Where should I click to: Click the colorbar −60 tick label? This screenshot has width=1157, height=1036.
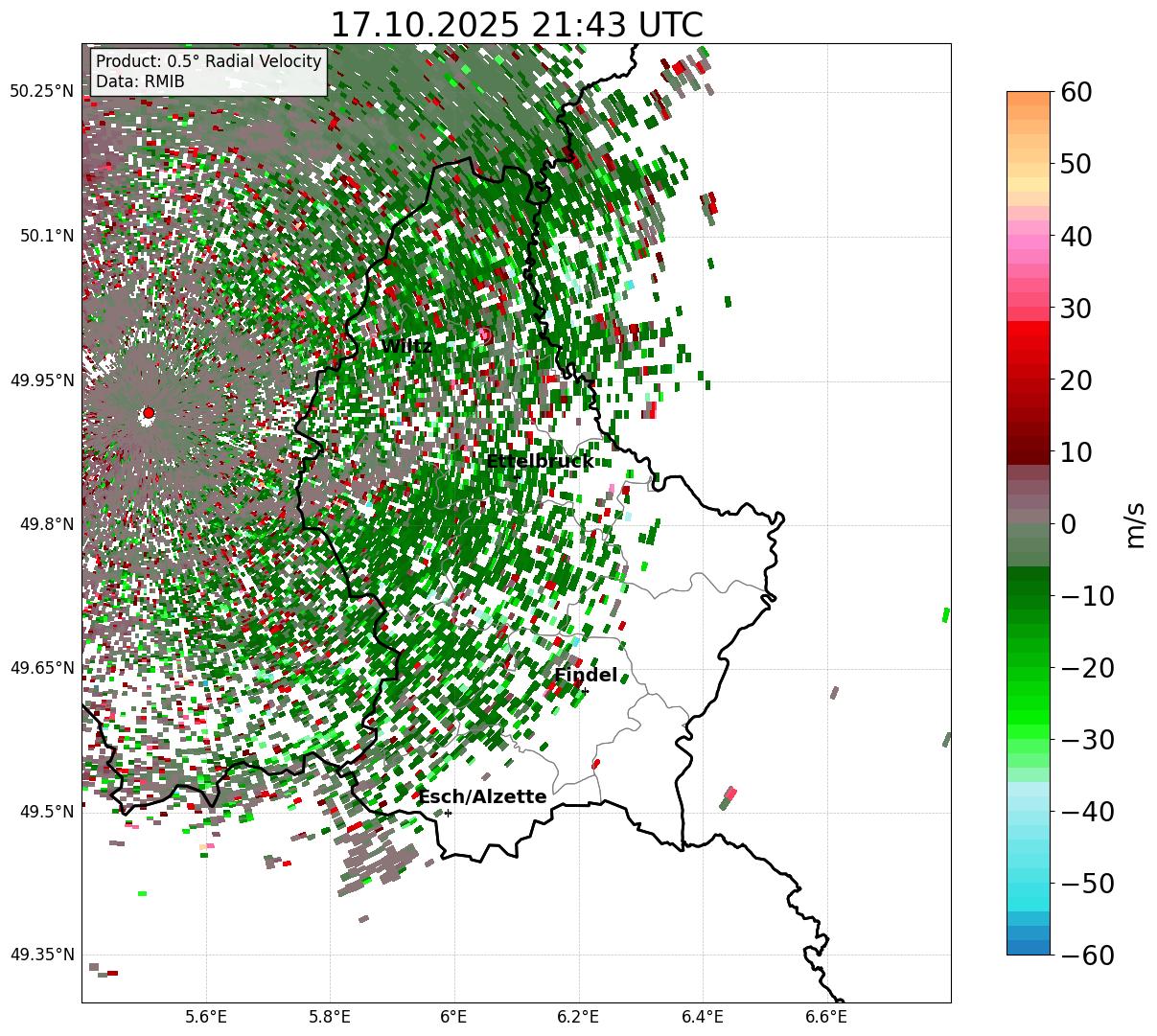tap(1087, 955)
